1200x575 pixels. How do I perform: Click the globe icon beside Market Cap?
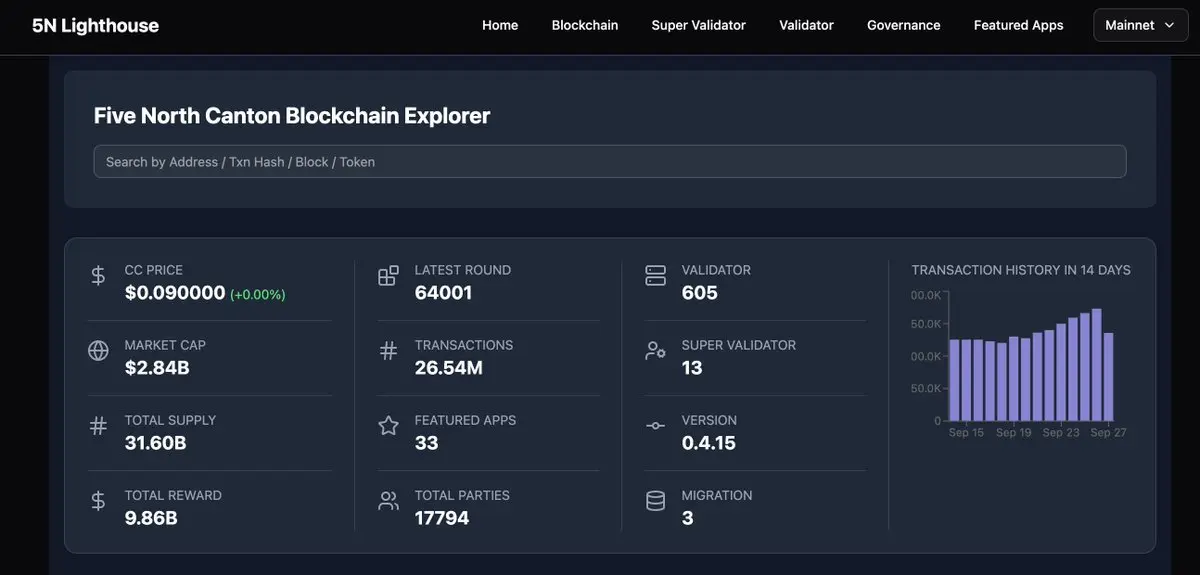pyautogui.click(x=98, y=351)
